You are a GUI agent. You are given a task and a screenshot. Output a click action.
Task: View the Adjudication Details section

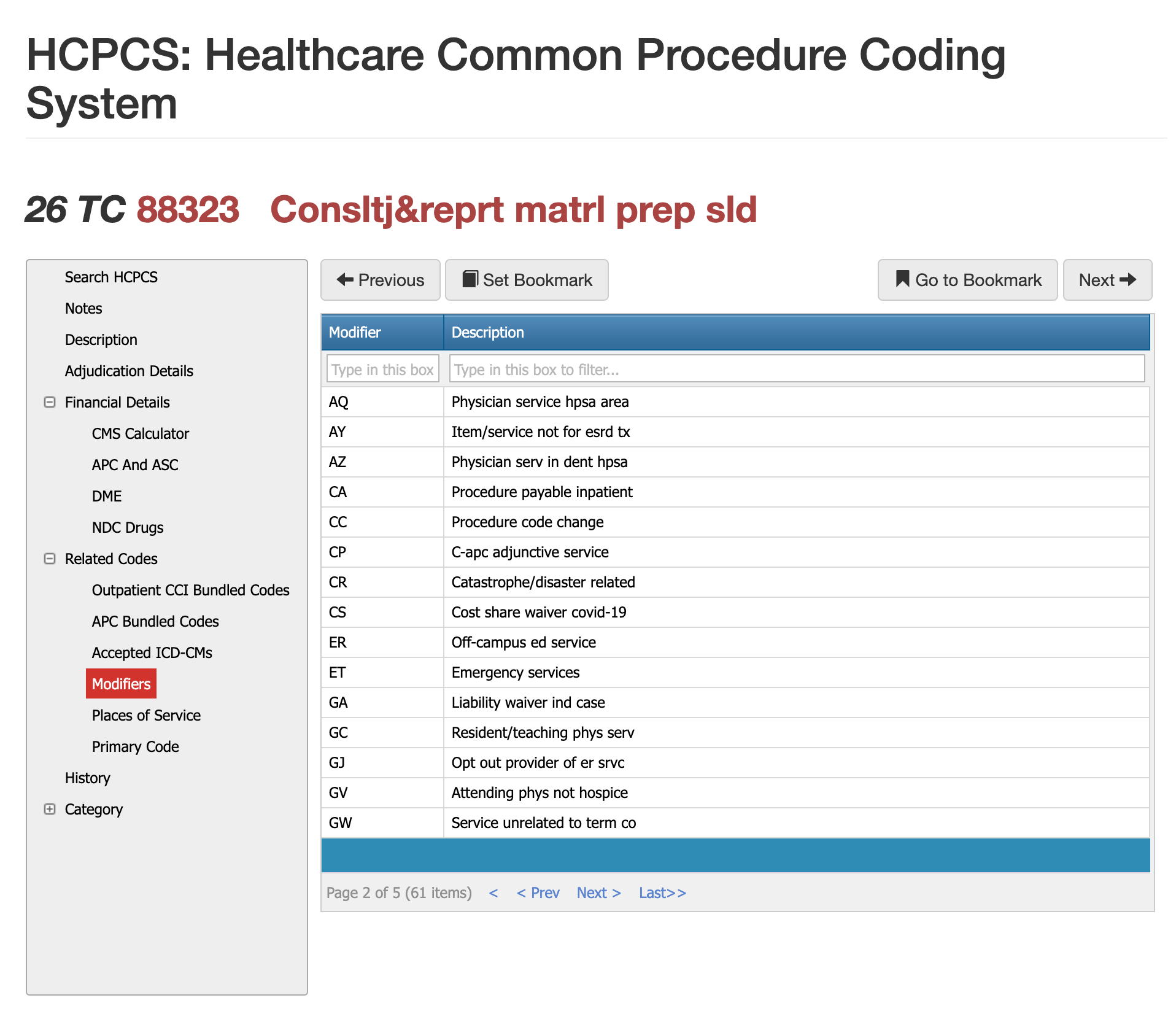[128, 371]
